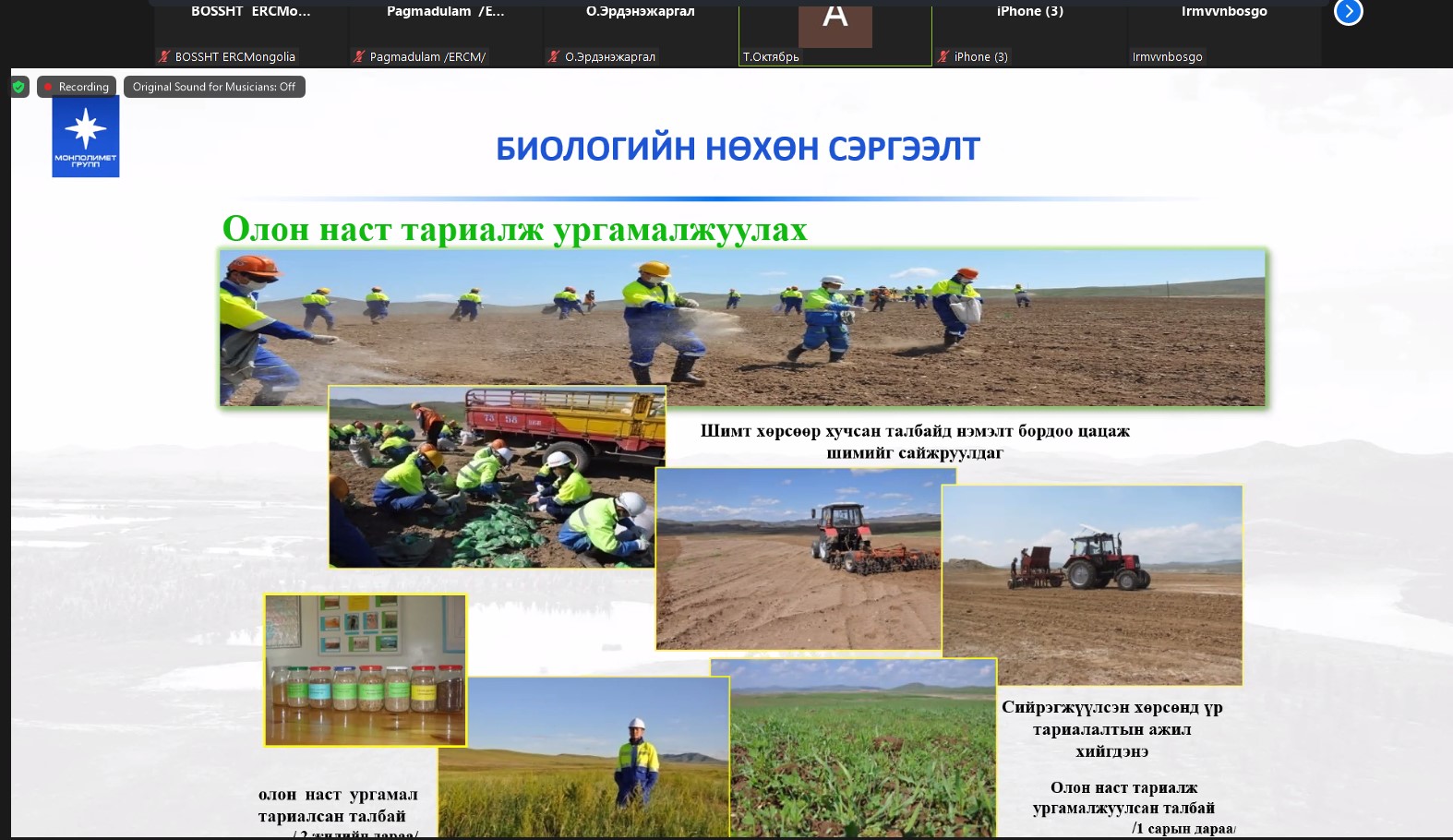Select Т.Октябрь active speaker tile

[835, 35]
